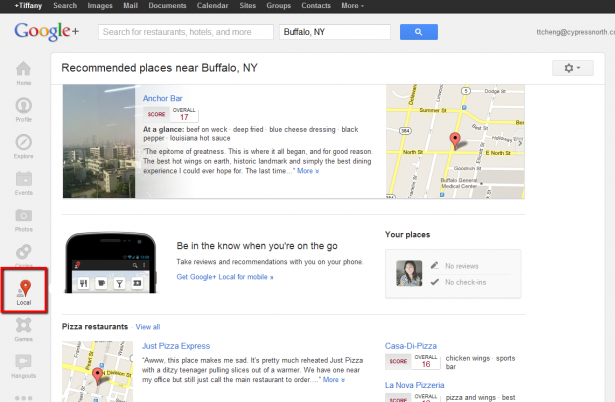Click the No reviews pencil icon
Viewport: 615px width, 402px height.
435,266
